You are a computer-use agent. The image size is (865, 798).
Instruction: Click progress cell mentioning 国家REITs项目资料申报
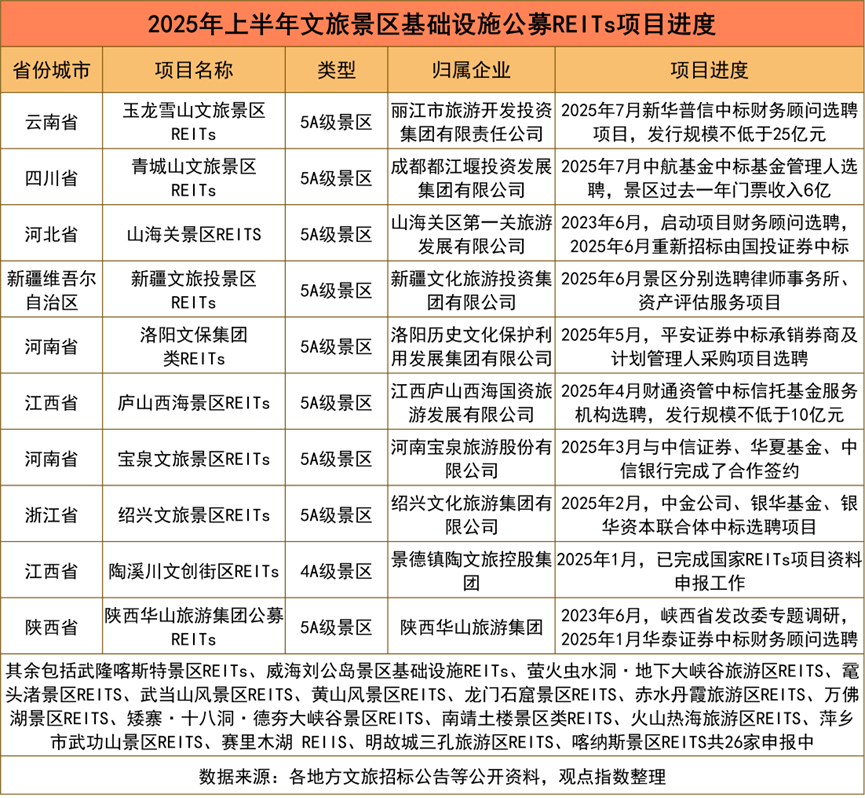[709, 571]
